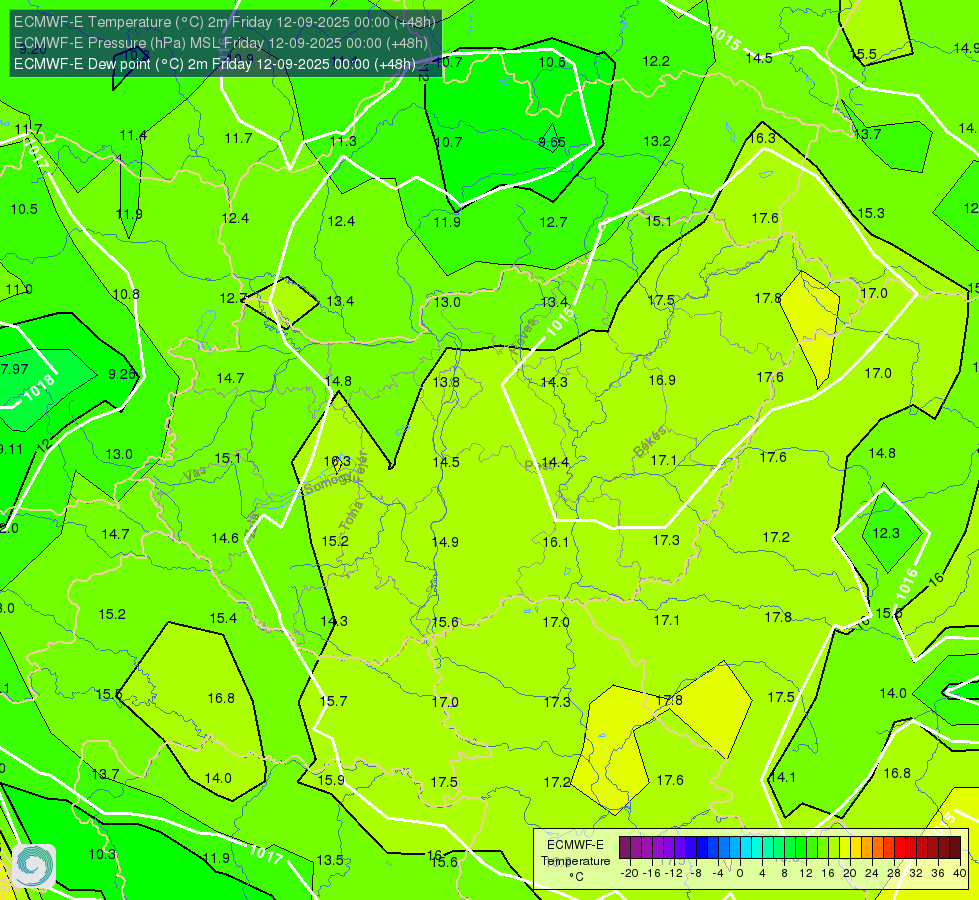Click the Vas county label
This screenshot has width=979, height=900.
coord(195,475)
